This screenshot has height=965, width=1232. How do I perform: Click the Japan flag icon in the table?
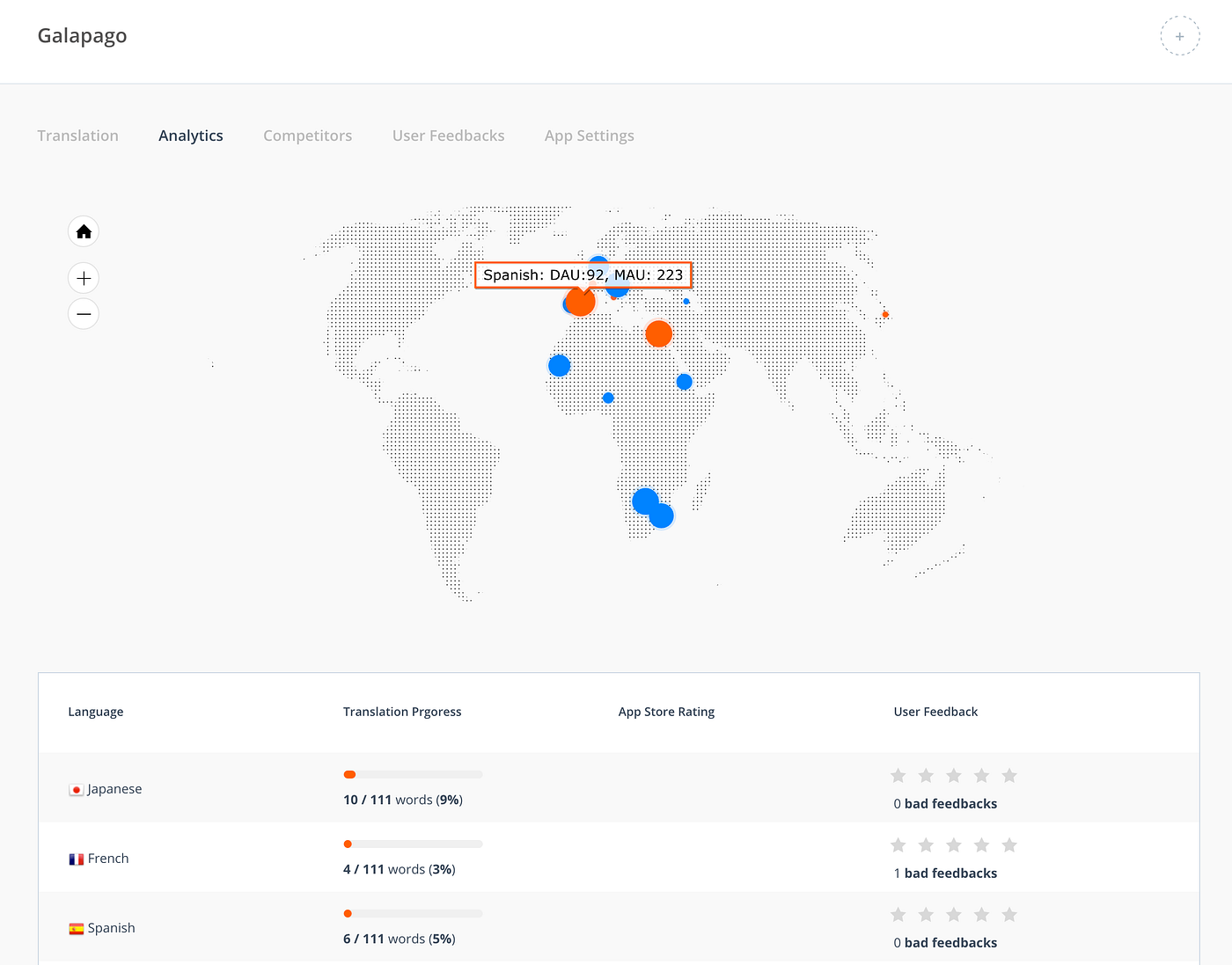click(77, 790)
